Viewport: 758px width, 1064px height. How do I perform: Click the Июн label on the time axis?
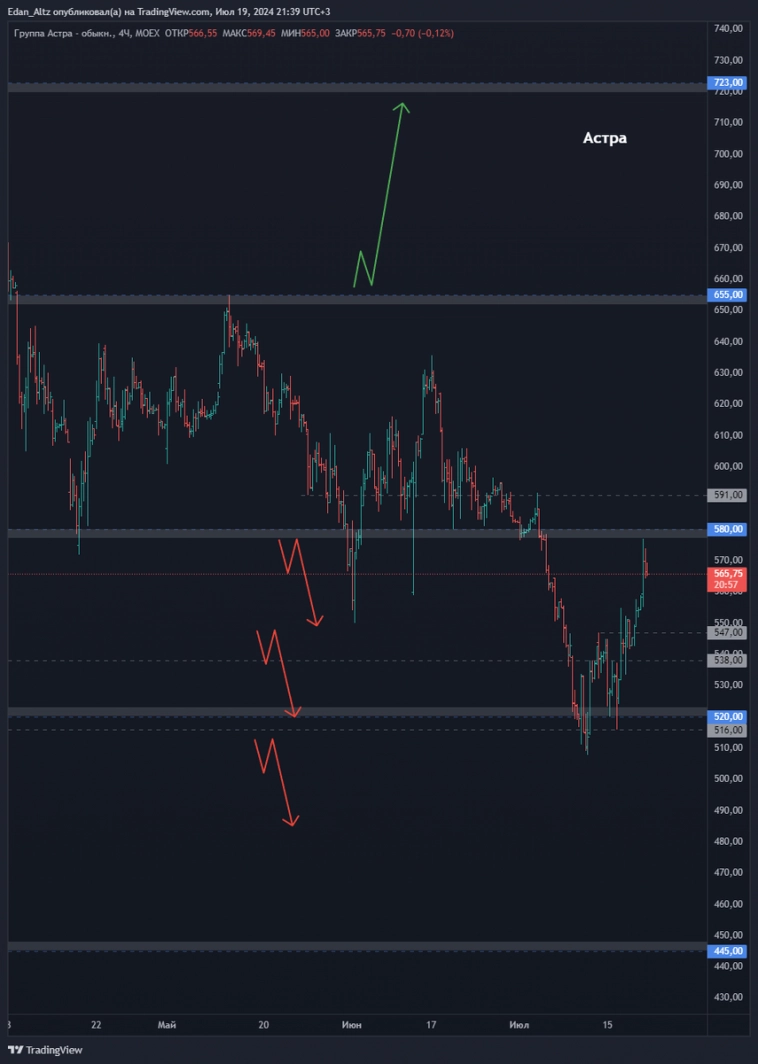point(352,1025)
